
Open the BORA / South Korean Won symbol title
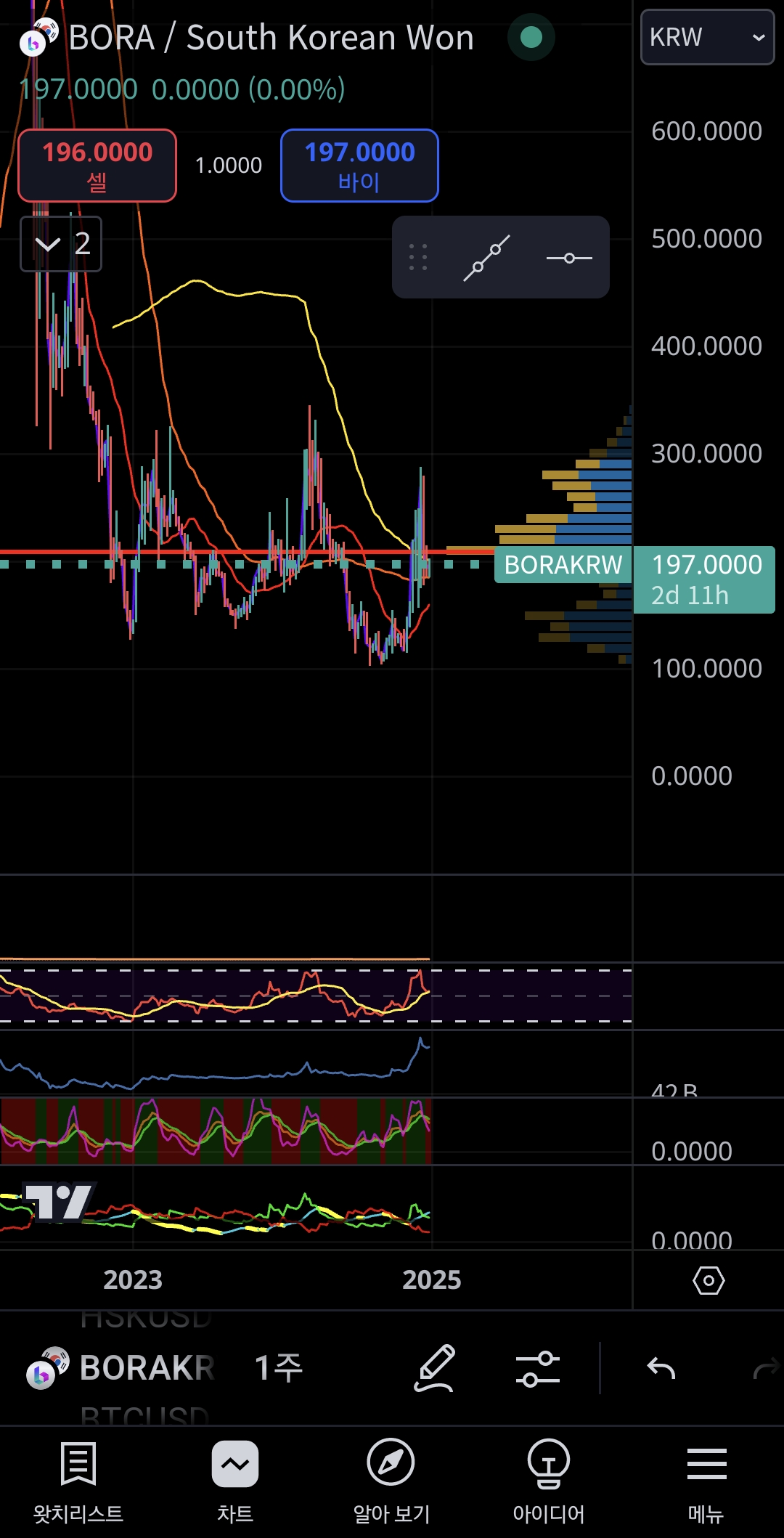tap(271, 38)
